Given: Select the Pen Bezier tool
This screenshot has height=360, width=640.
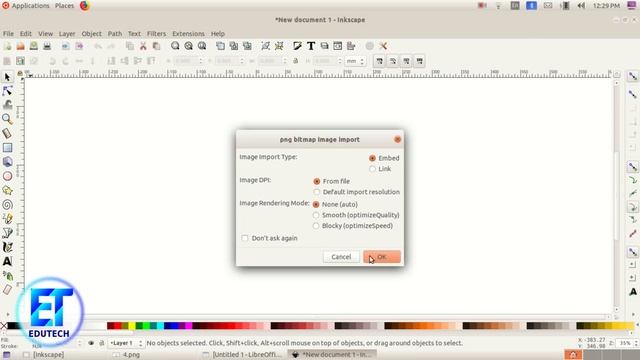Looking at the screenshot, I should [x=7, y=233].
